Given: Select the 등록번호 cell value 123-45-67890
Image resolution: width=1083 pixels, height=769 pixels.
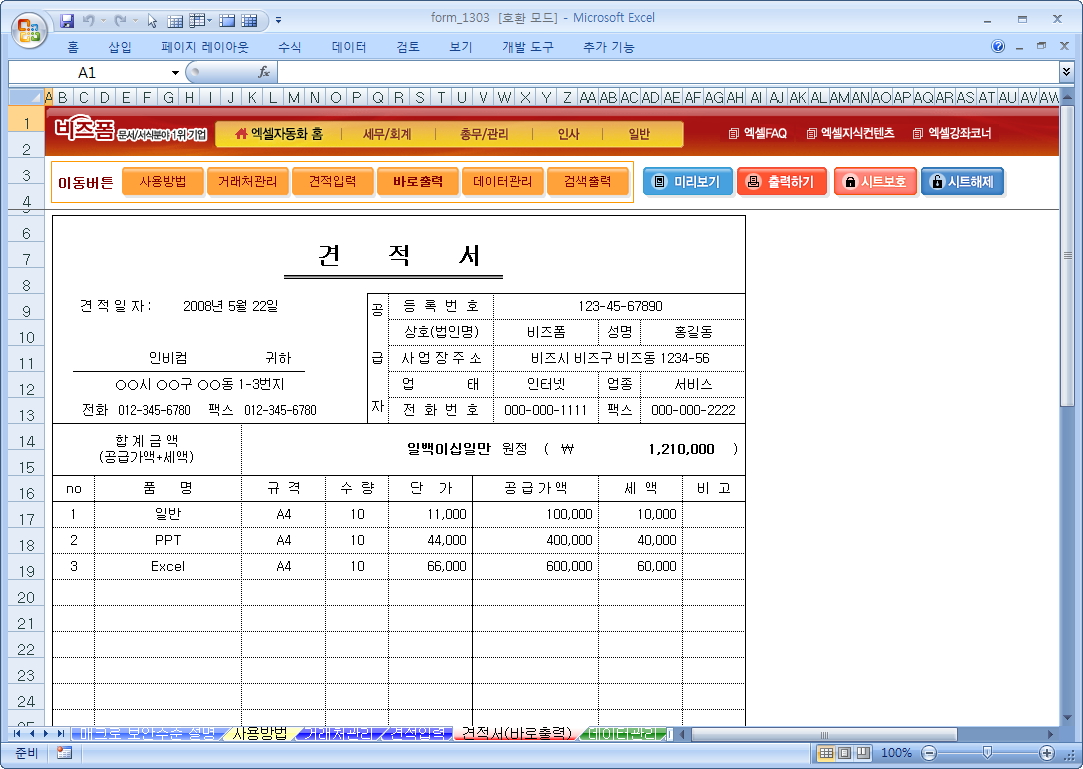Looking at the screenshot, I should click(x=619, y=306).
